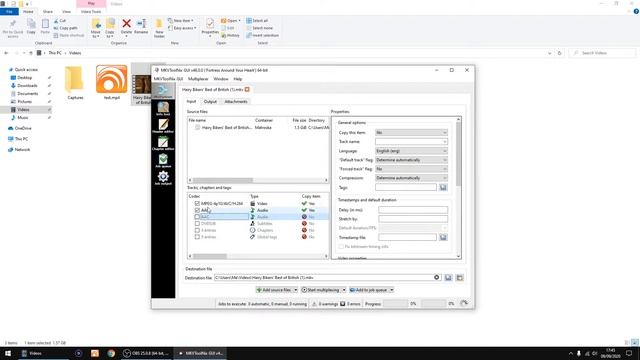Open the Windows Start menu
This screenshot has height=360, width=640.
coord(8,353)
